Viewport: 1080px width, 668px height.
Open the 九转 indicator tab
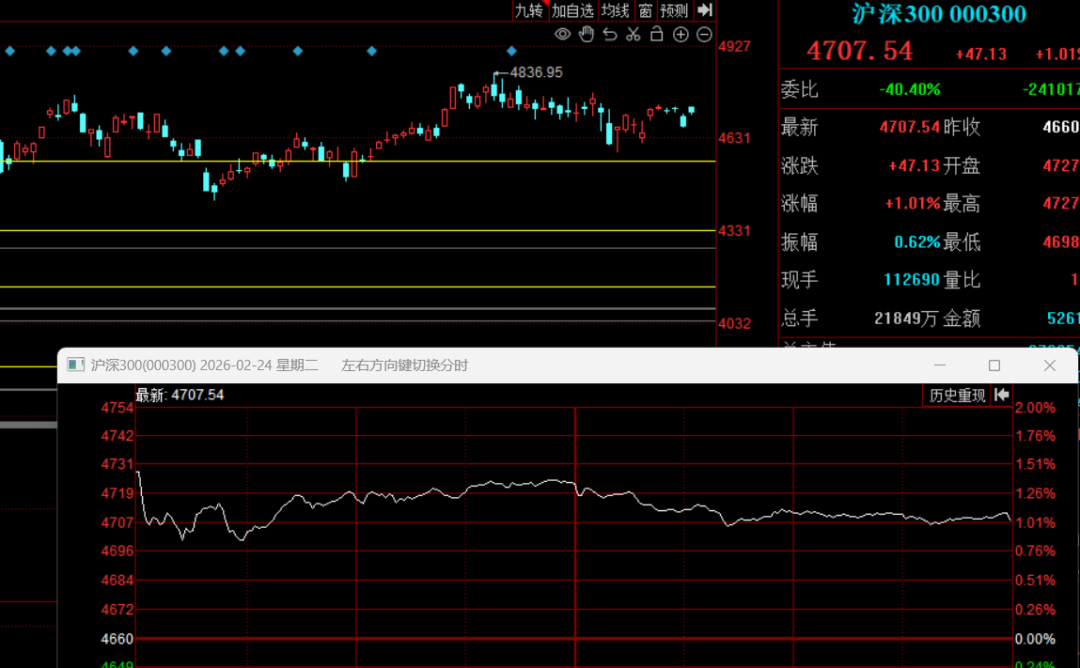(x=530, y=10)
